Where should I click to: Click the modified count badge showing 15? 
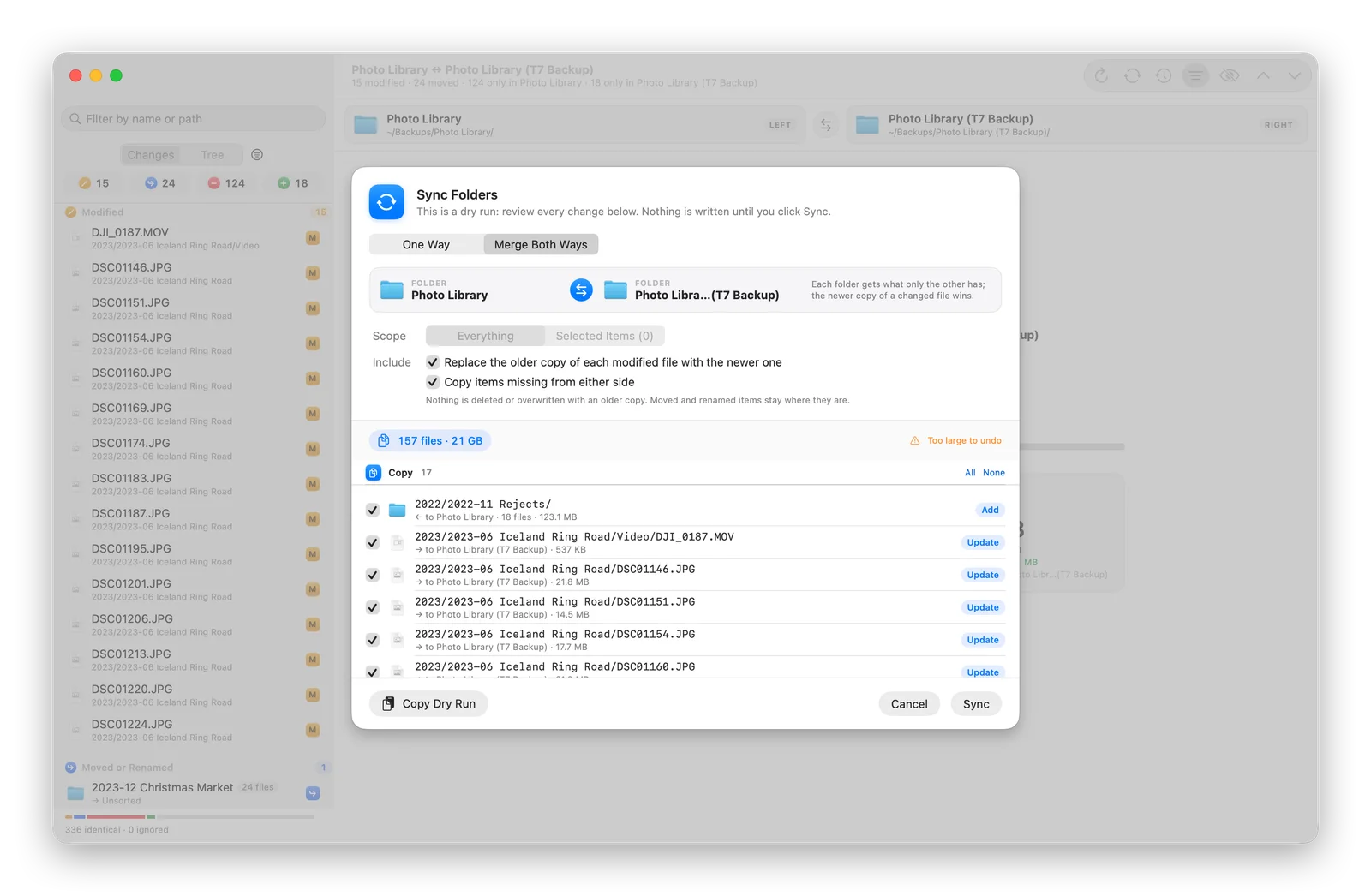click(94, 183)
